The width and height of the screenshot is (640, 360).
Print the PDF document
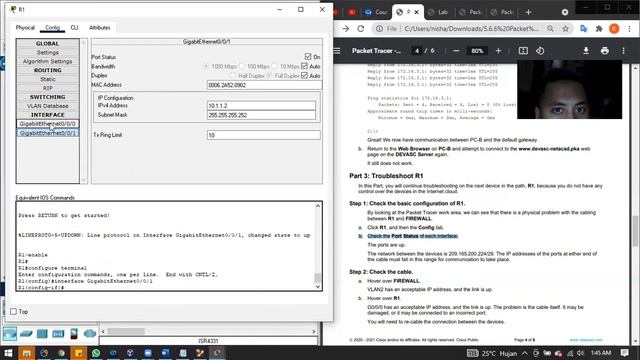click(x=604, y=51)
